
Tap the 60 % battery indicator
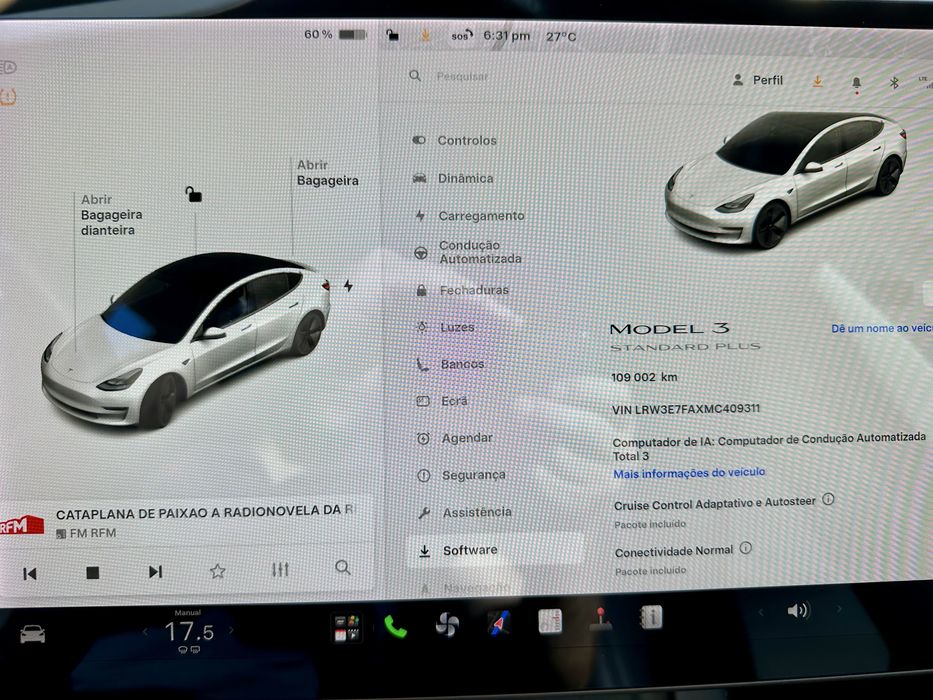[335, 35]
